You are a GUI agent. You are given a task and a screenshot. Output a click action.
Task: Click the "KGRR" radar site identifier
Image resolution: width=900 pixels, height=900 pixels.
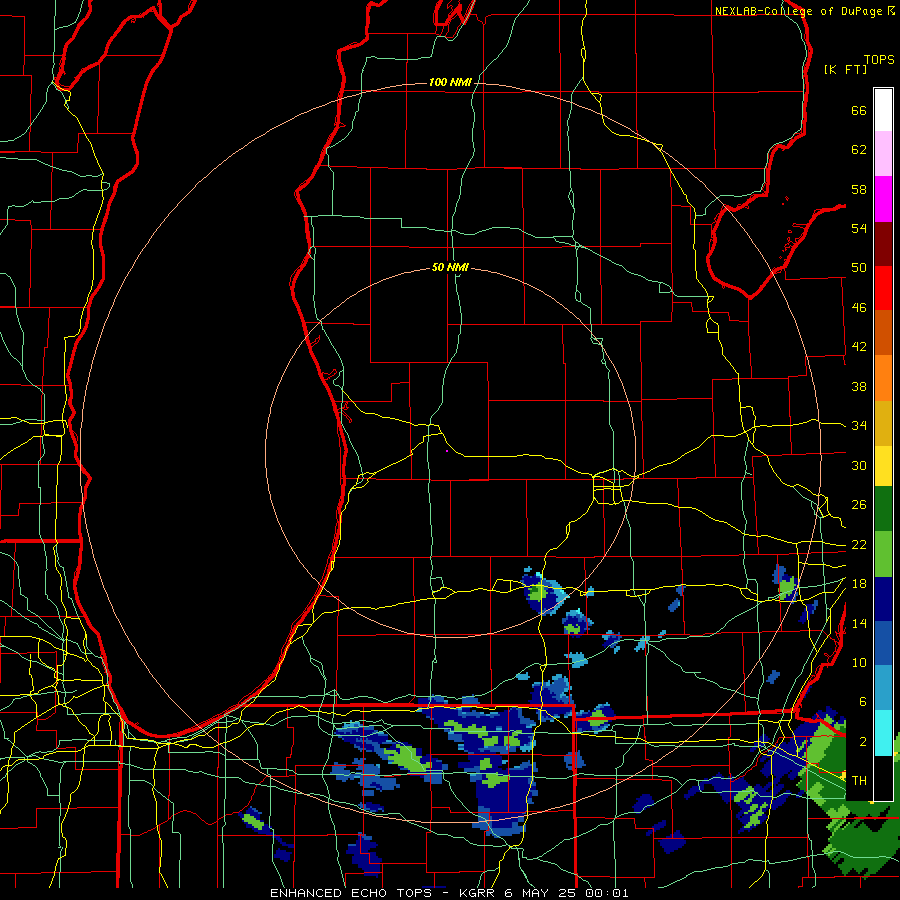point(476,893)
